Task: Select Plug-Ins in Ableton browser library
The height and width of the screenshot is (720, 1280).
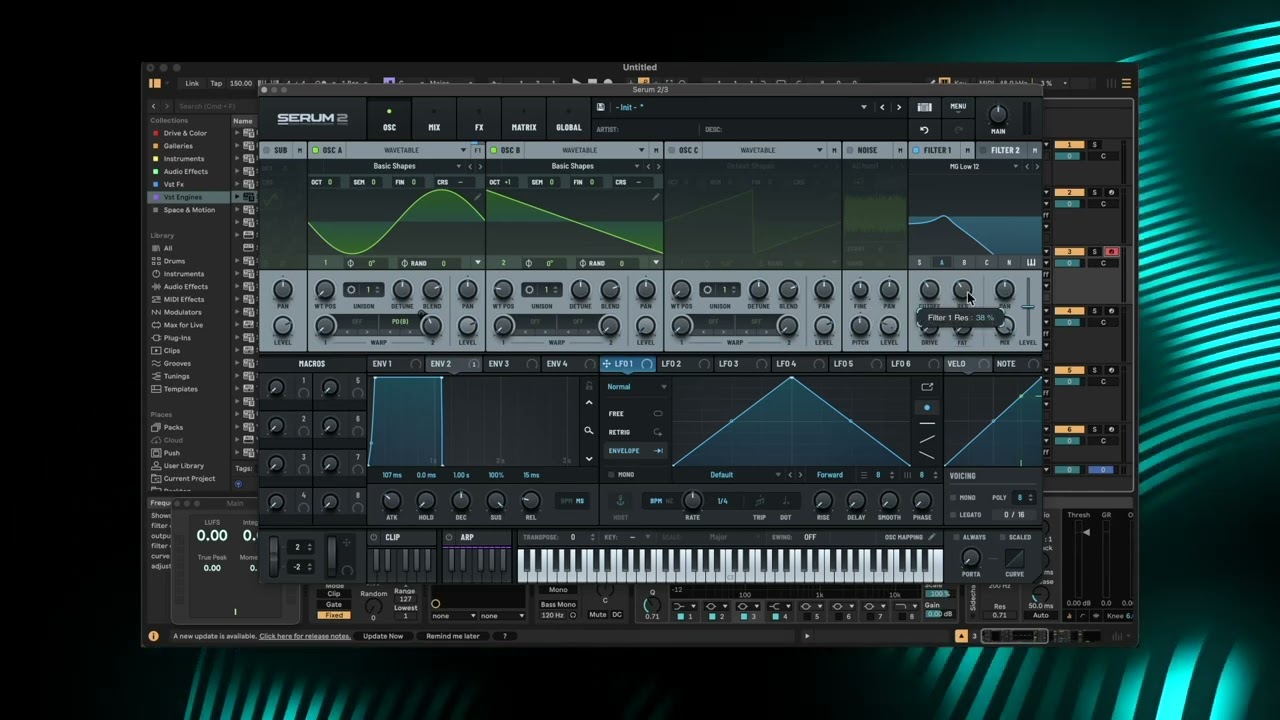Action: [177, 338]
